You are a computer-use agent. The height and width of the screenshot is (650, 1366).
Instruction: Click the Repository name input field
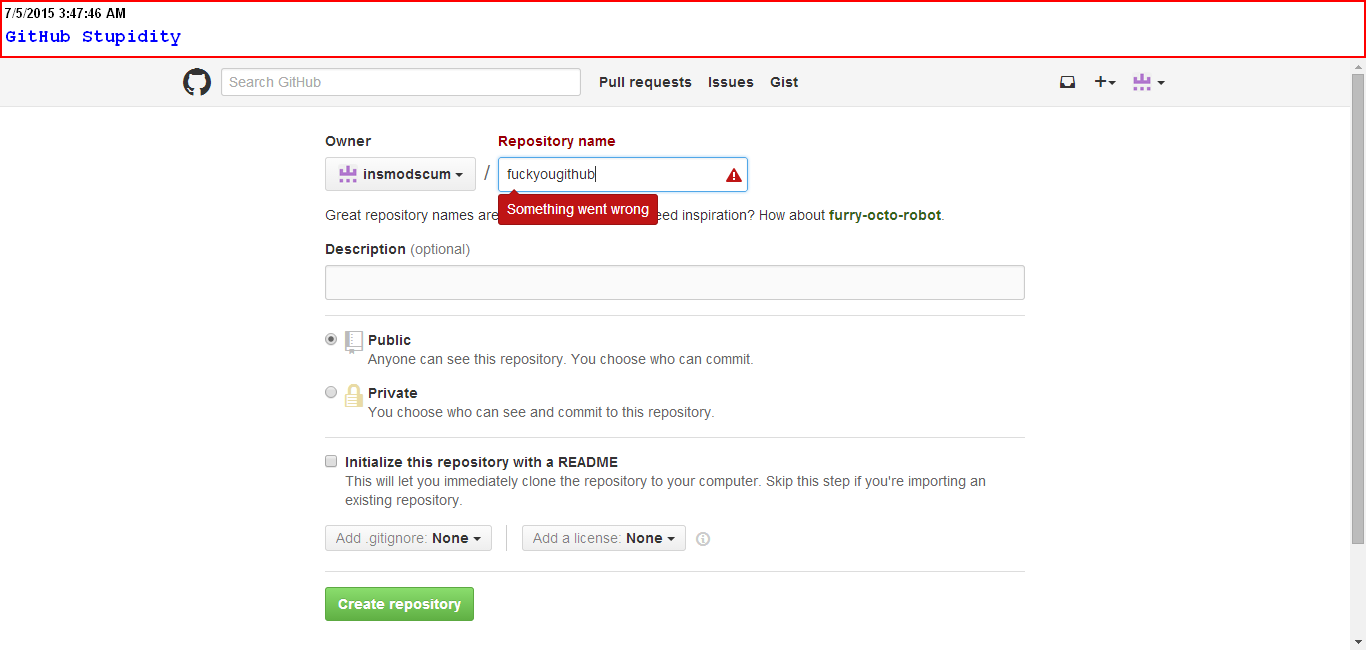click(x=623, y=174)
